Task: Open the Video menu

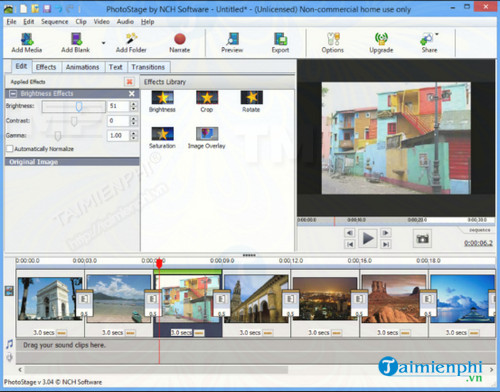Action: click(102, 22)
